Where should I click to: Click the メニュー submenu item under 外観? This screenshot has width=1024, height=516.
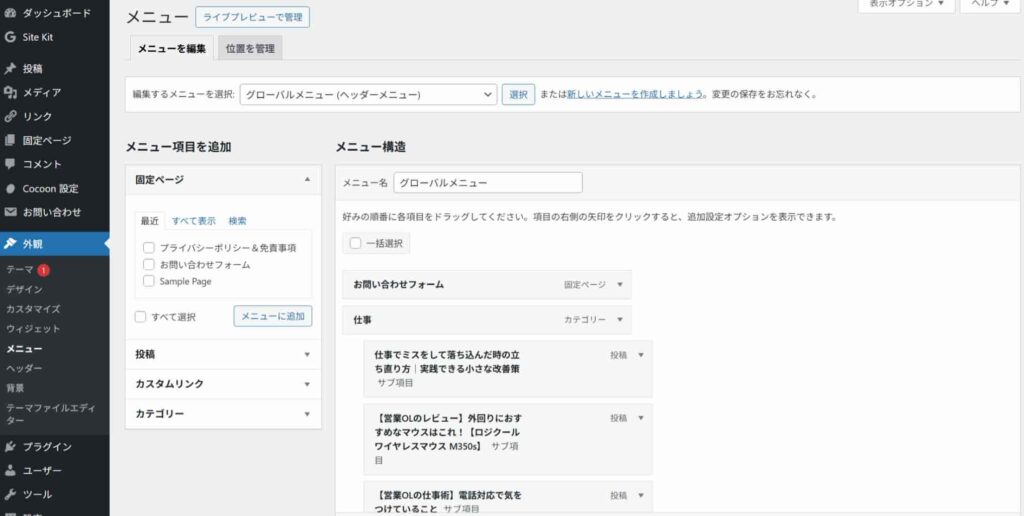tap(24, 348)
